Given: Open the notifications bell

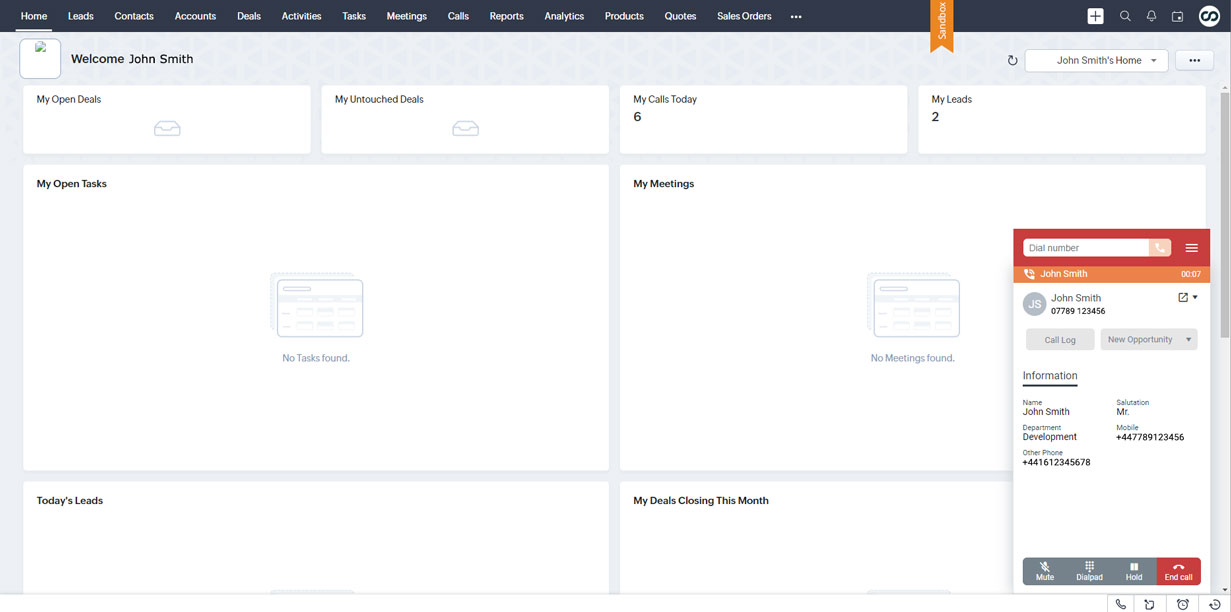Looking at the screenshot, I should tap(1151, 16).
